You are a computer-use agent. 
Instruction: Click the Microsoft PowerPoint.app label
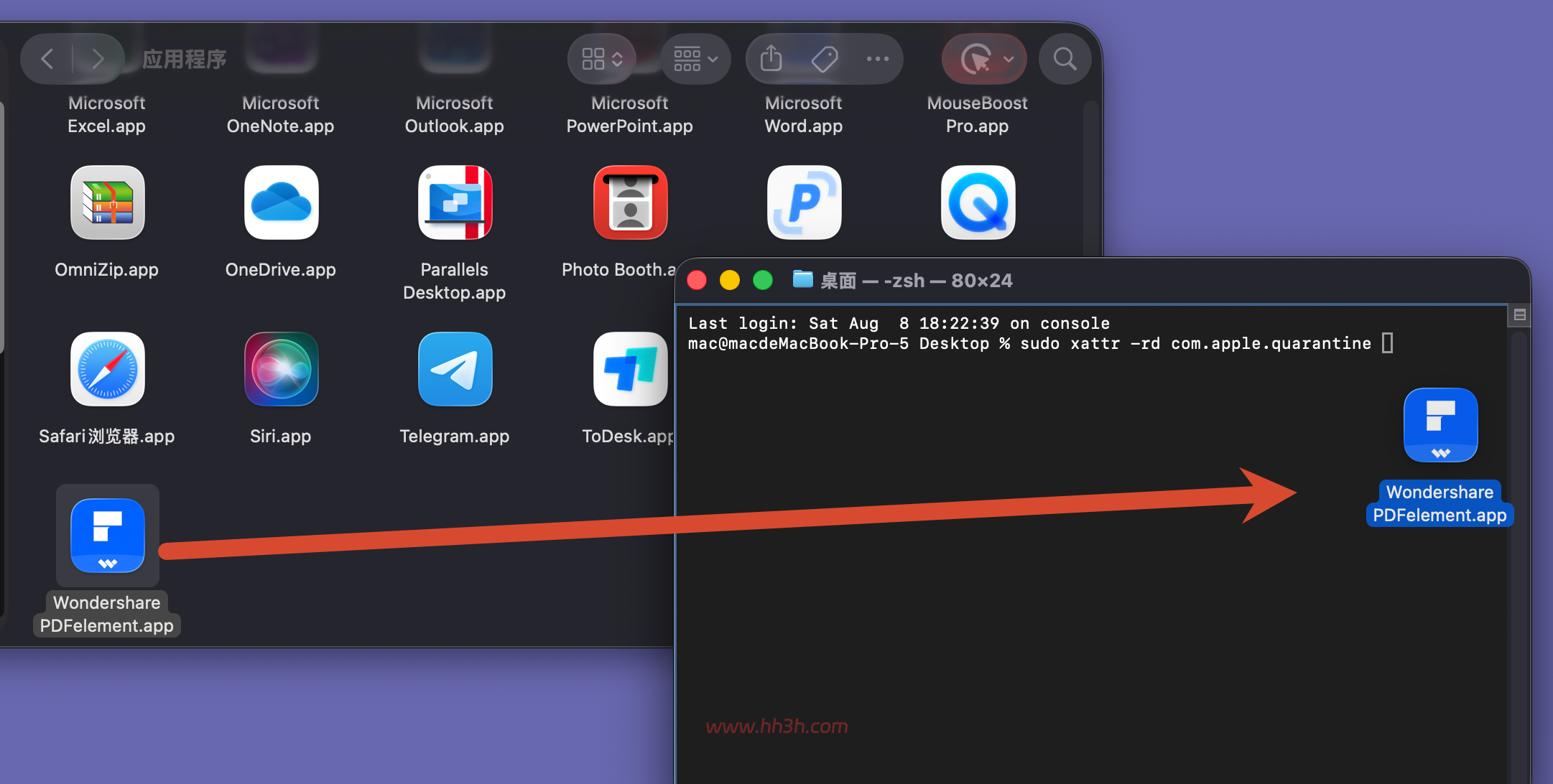630,115
